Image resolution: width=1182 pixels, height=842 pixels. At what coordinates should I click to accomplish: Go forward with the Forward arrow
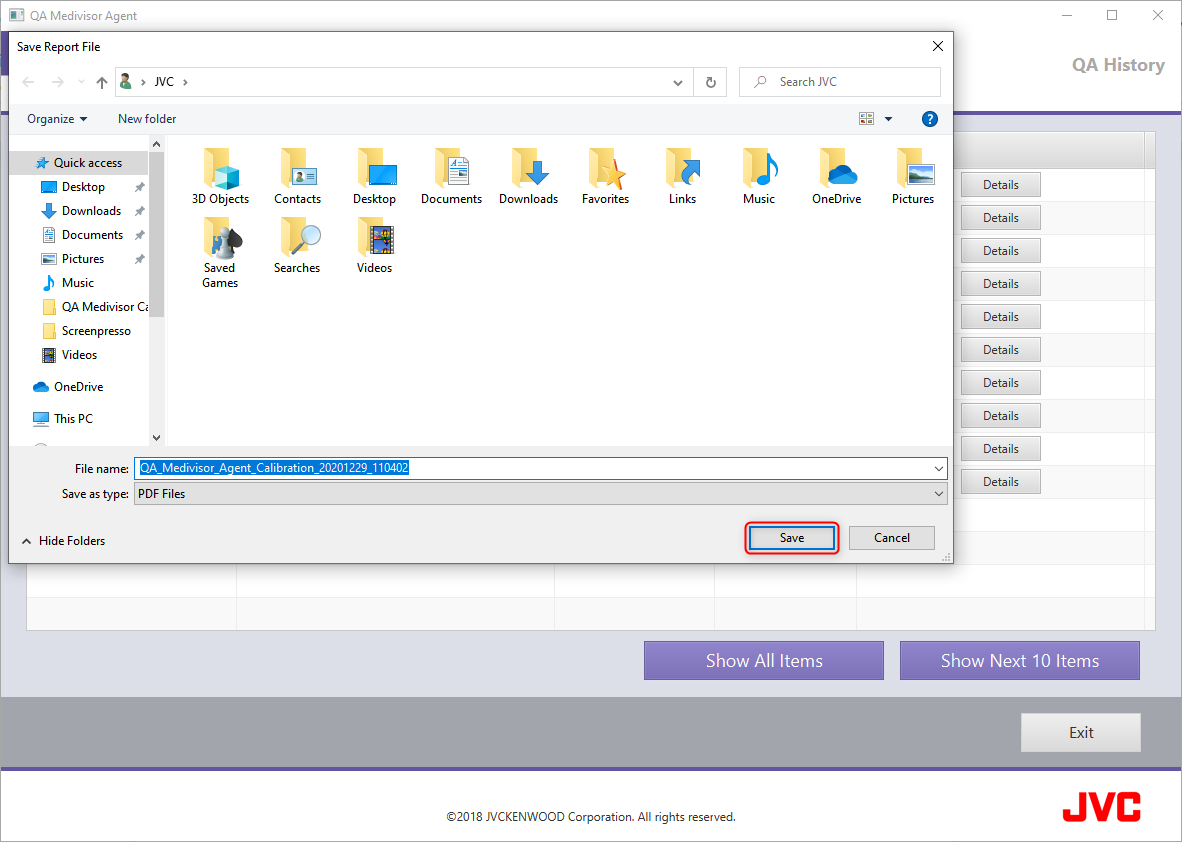57,82
